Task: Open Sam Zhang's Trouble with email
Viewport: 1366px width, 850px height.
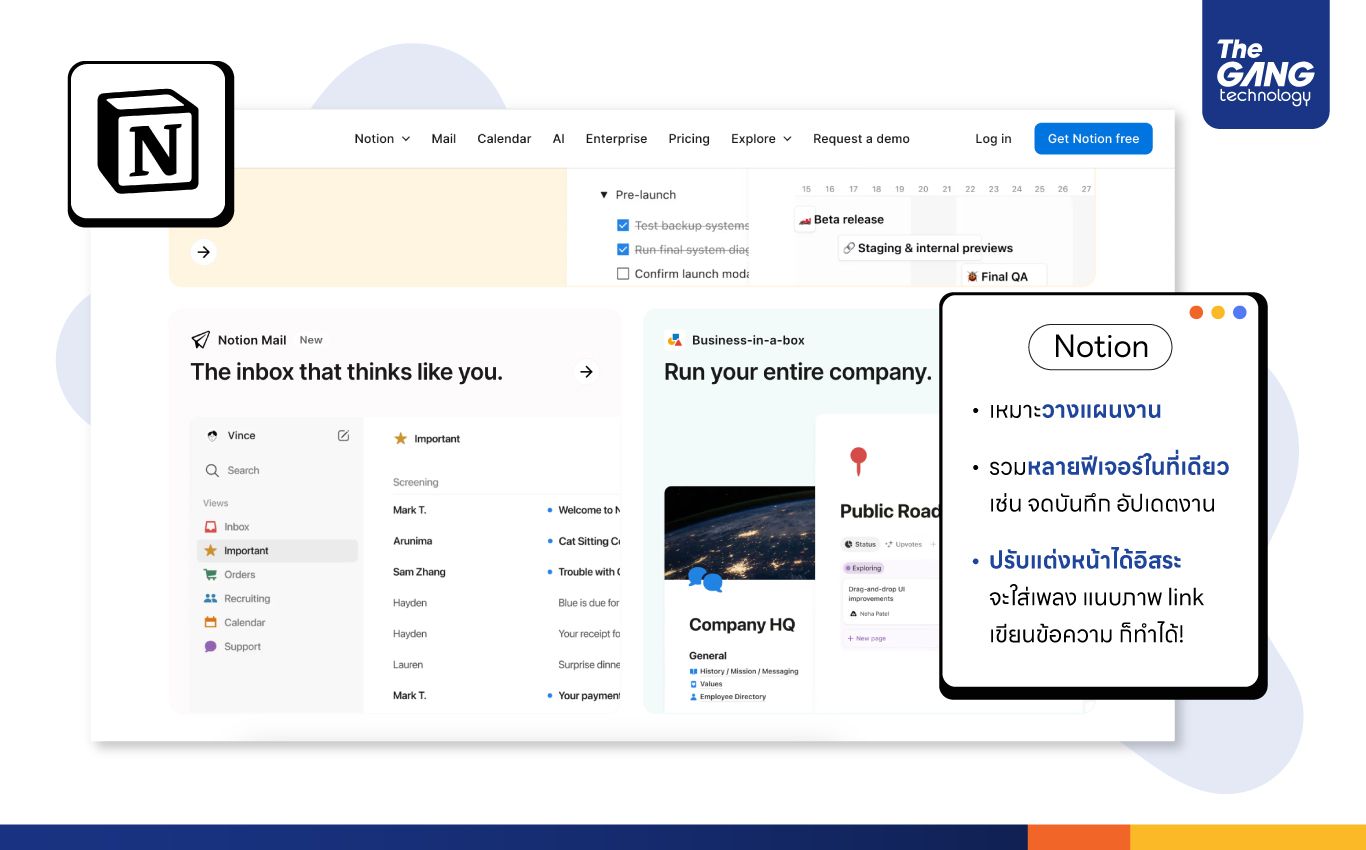Action: tap(506, 572)
